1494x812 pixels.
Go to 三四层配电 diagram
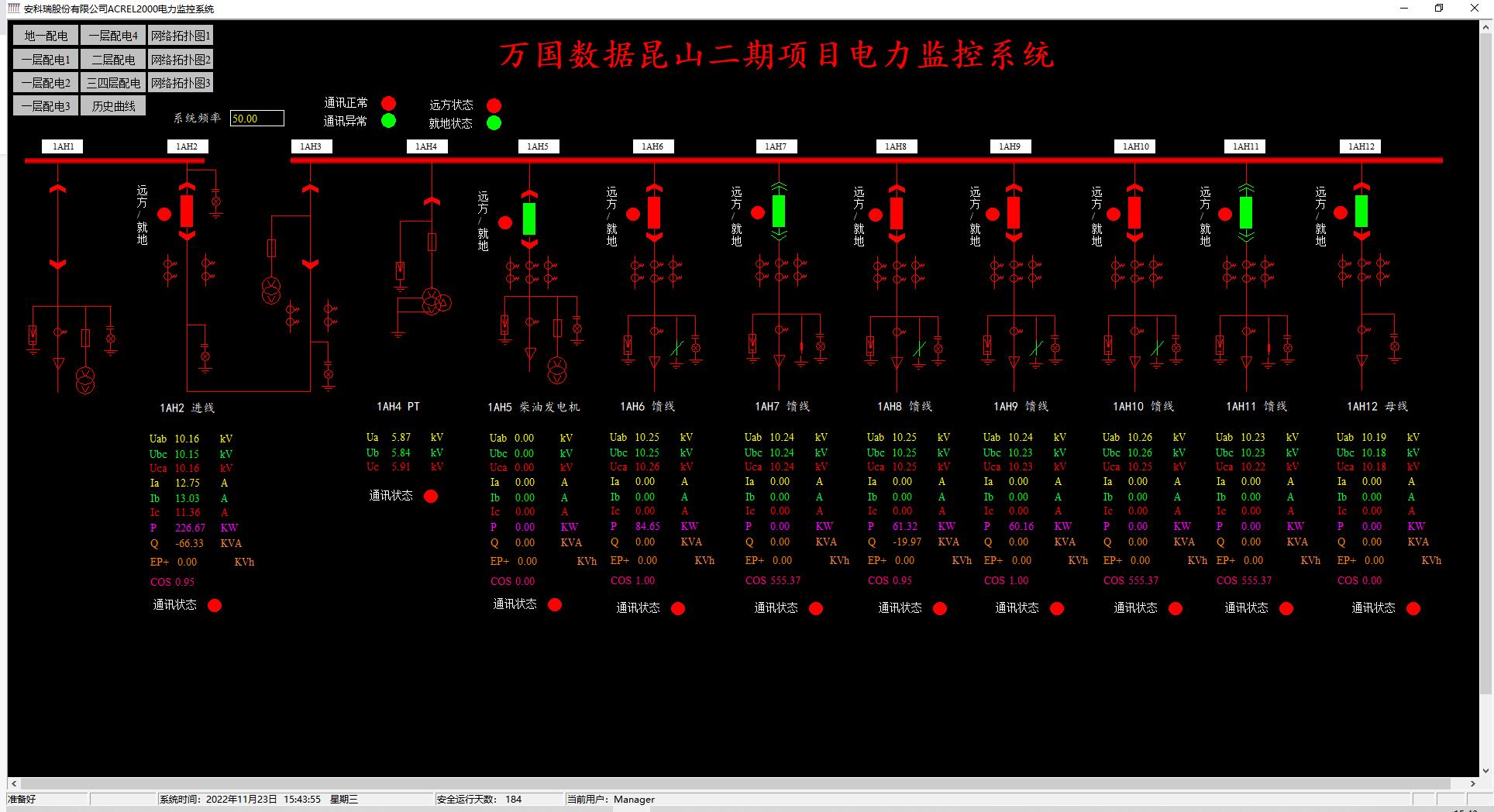113,83
